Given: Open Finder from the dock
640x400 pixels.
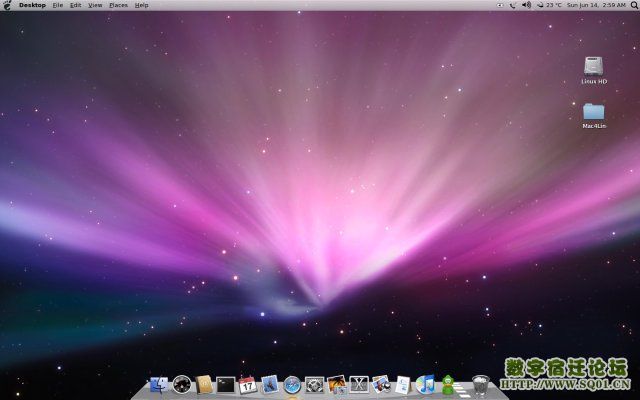Looking at the screenshot, I should tap(159, 384).
